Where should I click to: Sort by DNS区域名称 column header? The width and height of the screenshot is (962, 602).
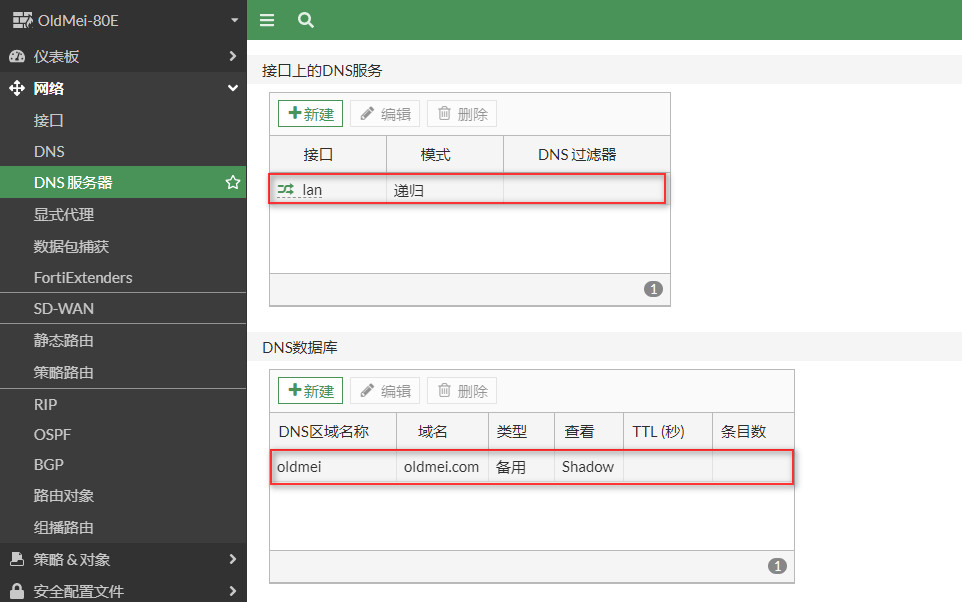[333, 431]
